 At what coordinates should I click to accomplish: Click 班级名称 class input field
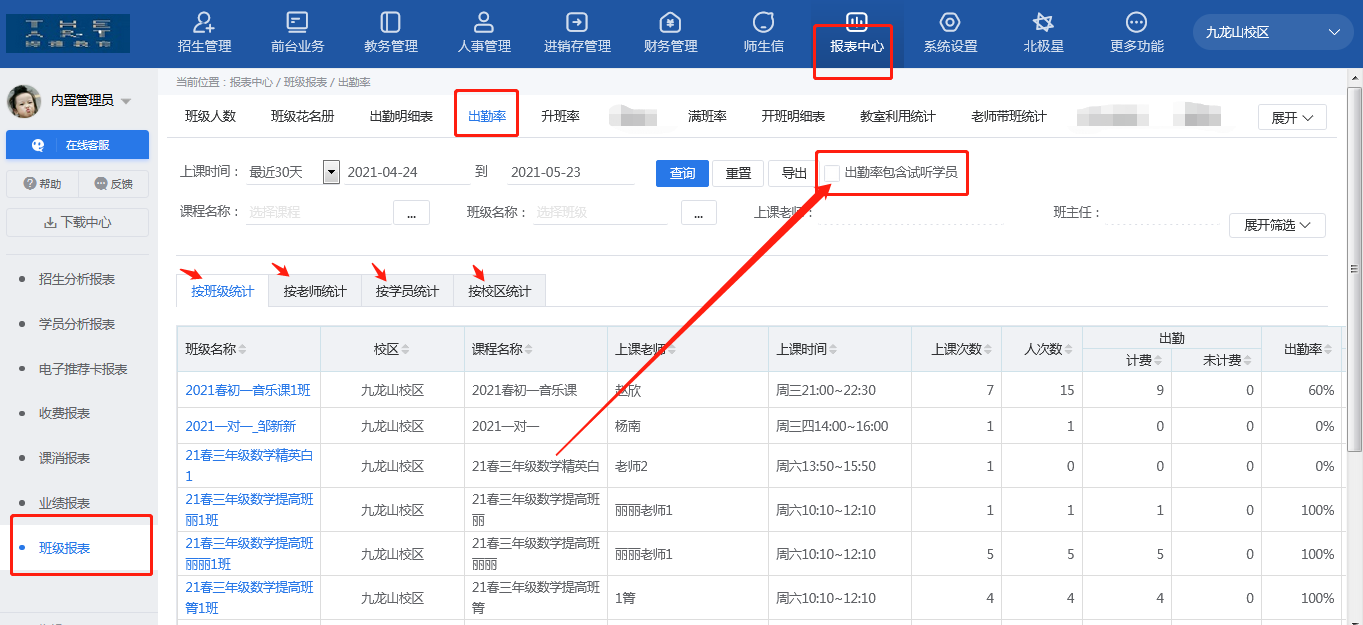(599, 212)
